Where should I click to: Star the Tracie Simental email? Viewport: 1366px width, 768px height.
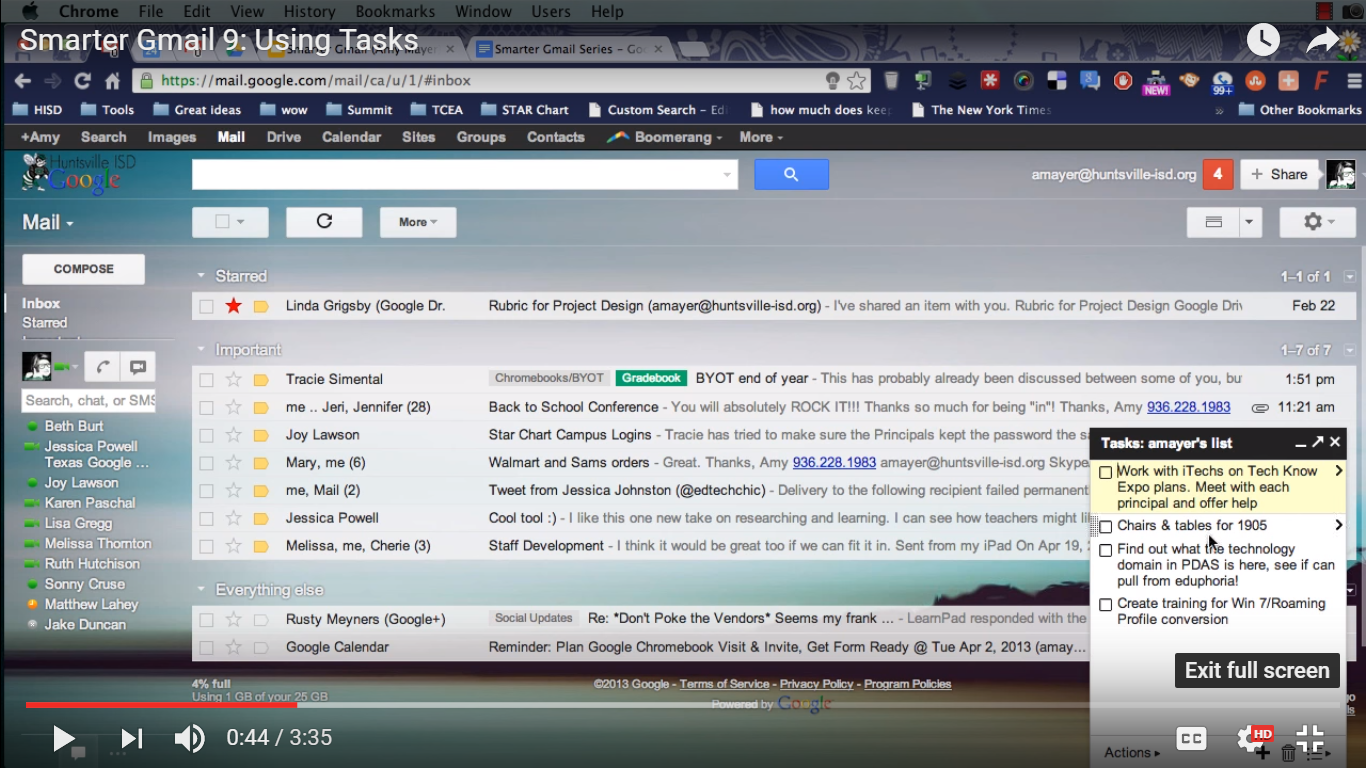coord(233,379)
